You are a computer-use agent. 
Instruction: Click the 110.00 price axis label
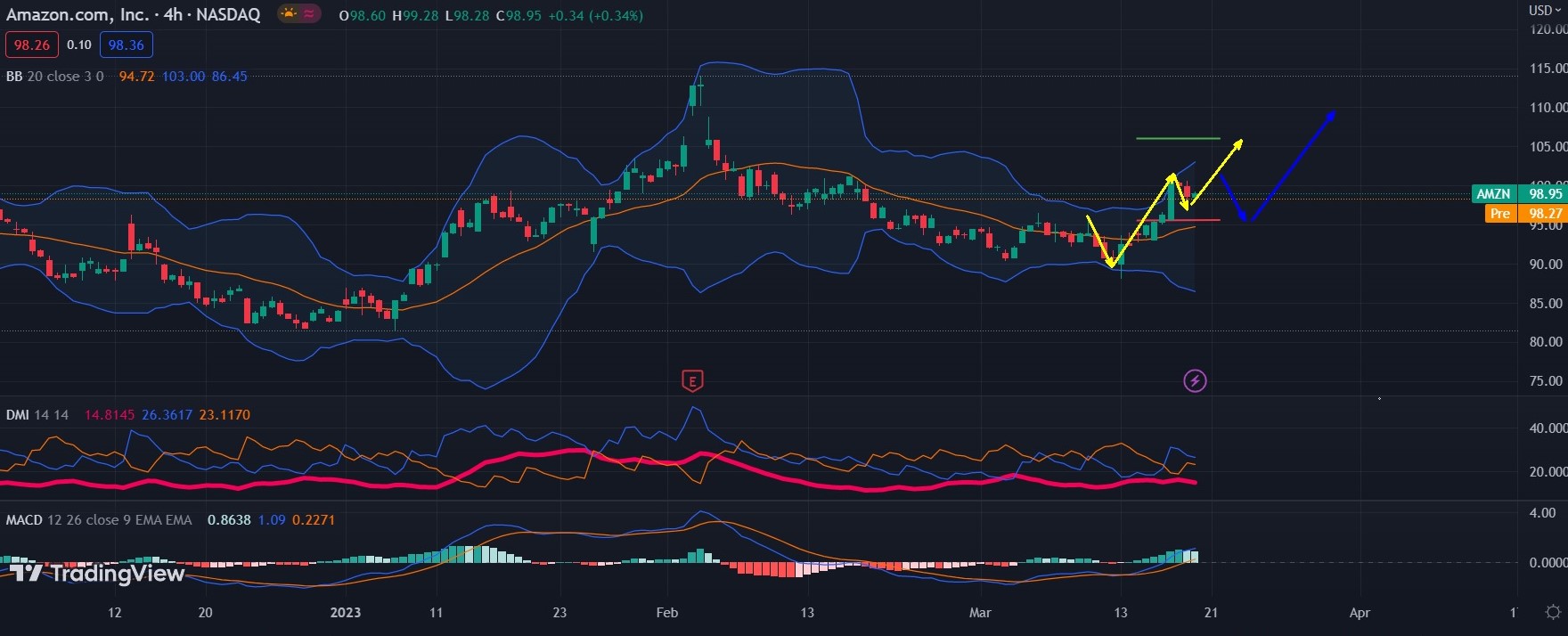(x=1548, y=108)
